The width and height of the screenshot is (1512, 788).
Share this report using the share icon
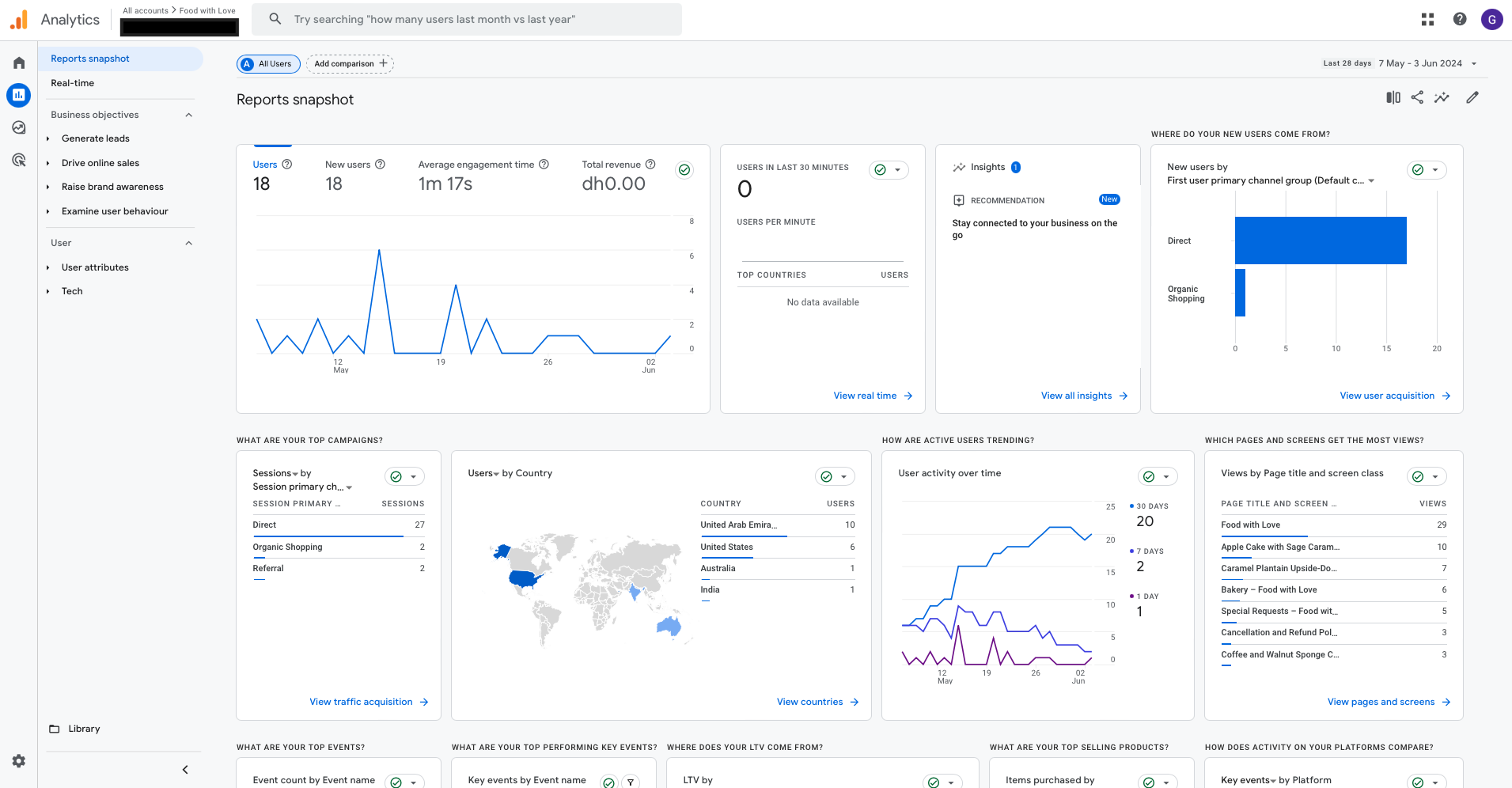pyautogui.click(x=1417, y=97)
